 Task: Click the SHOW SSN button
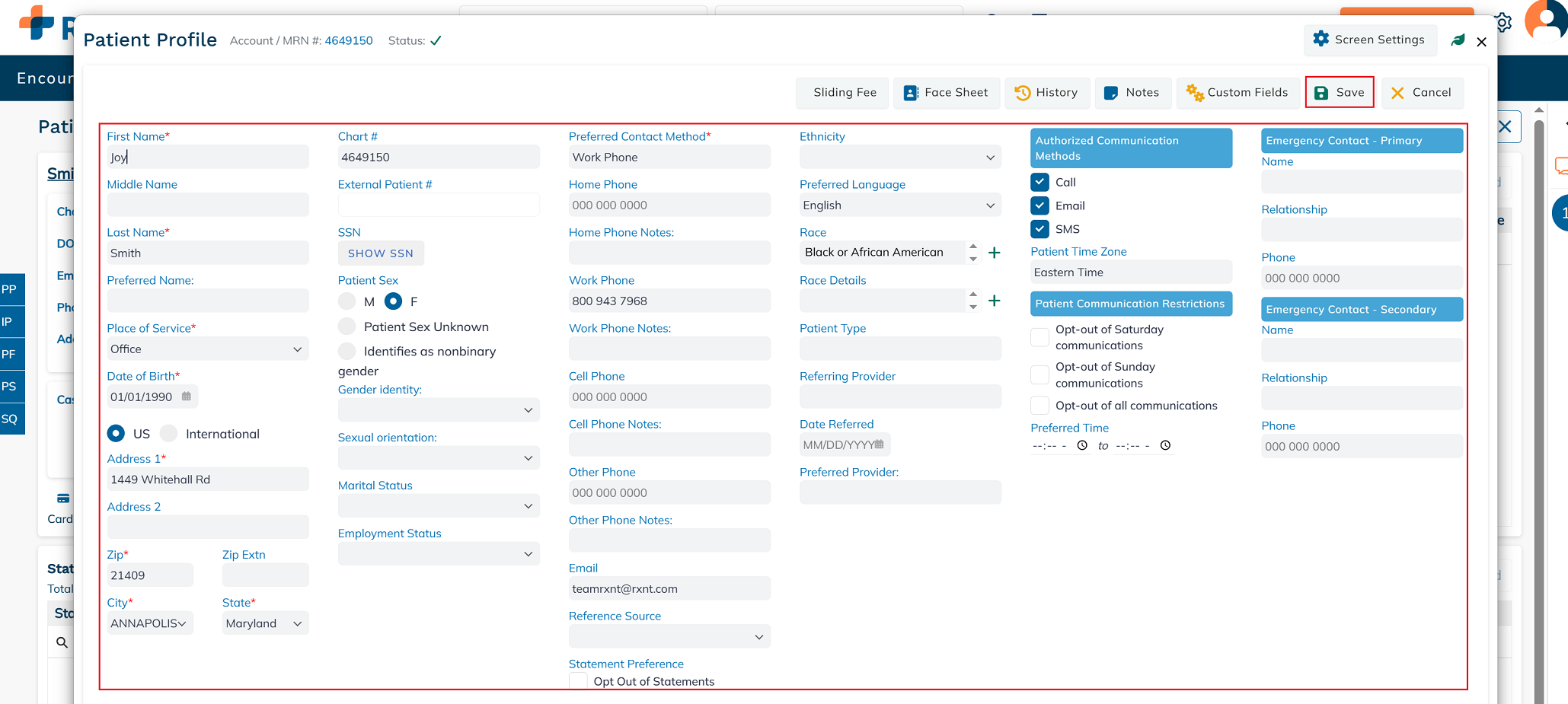381,253
